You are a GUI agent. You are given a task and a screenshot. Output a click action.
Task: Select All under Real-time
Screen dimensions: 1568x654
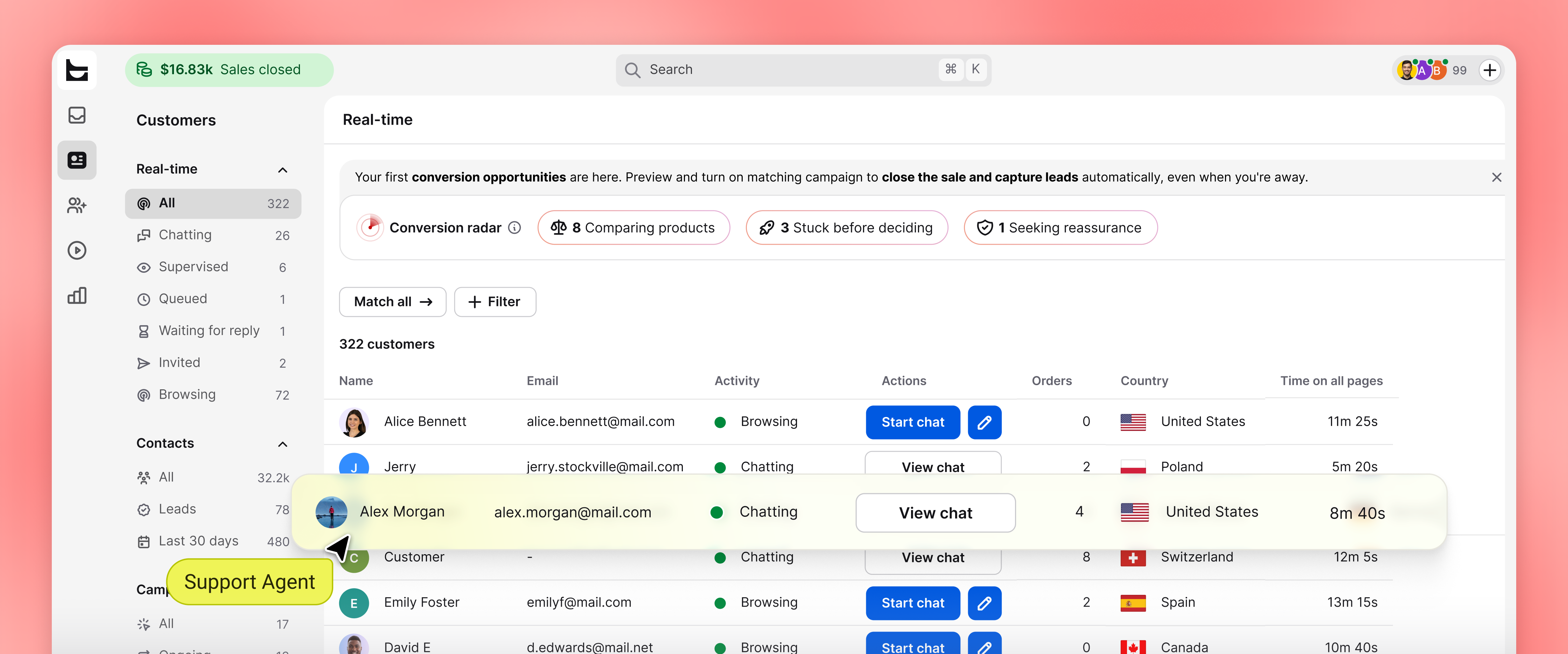[x=213, y=203]
